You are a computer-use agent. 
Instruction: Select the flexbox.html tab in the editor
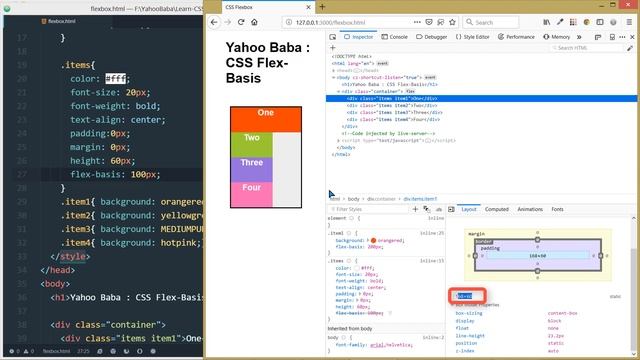tap(58, 21)
